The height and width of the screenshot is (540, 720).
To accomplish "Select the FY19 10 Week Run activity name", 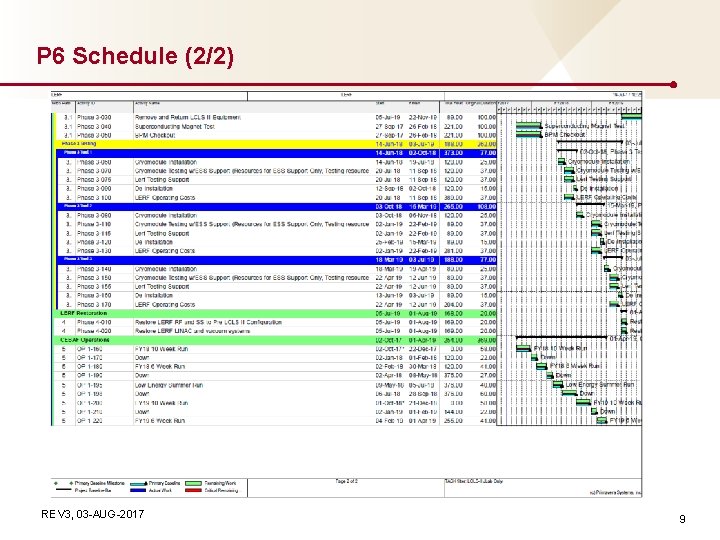I will (x=161, y=403).
